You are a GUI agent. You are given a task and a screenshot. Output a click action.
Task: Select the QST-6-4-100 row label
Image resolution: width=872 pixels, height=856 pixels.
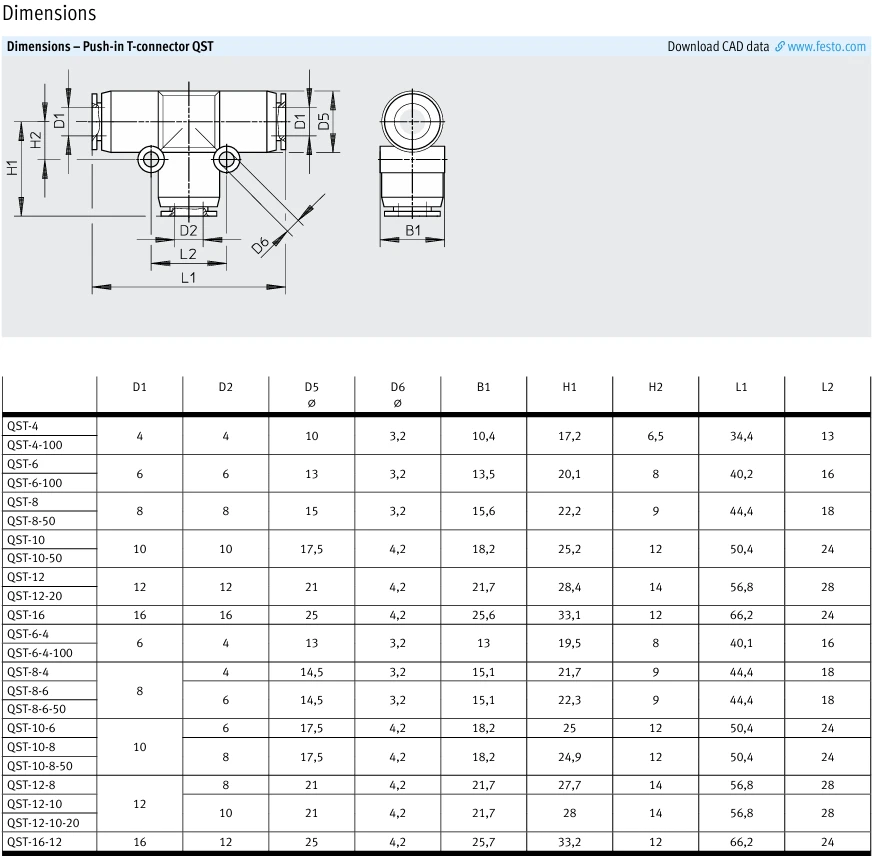click(x=39, y=652)
